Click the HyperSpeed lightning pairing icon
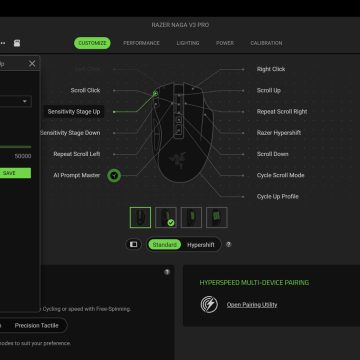The height and width of the screenshot is (360, 360). (209, 304)
